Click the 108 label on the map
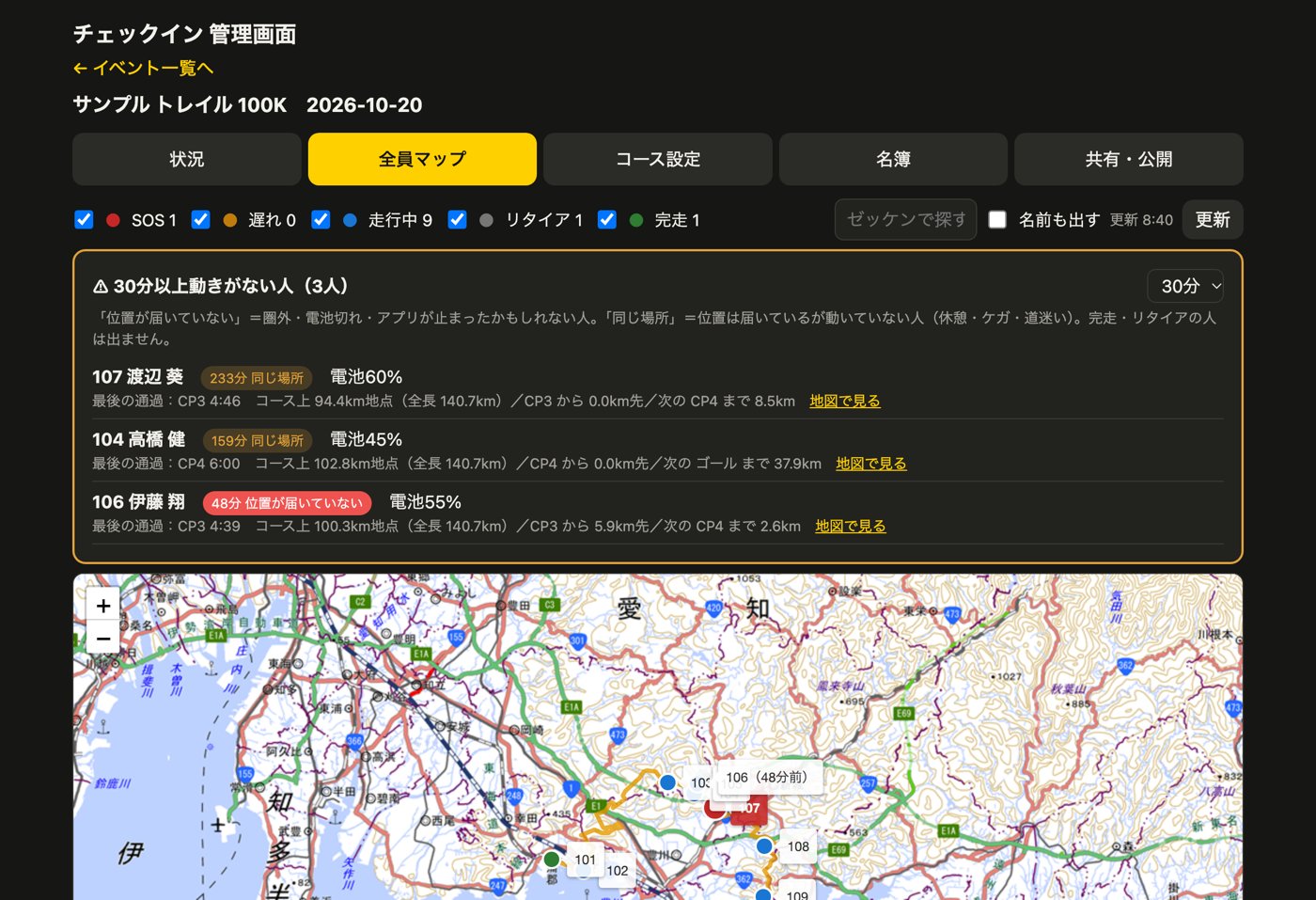This screenshot has width=1316, height=900. coord(798,846)
